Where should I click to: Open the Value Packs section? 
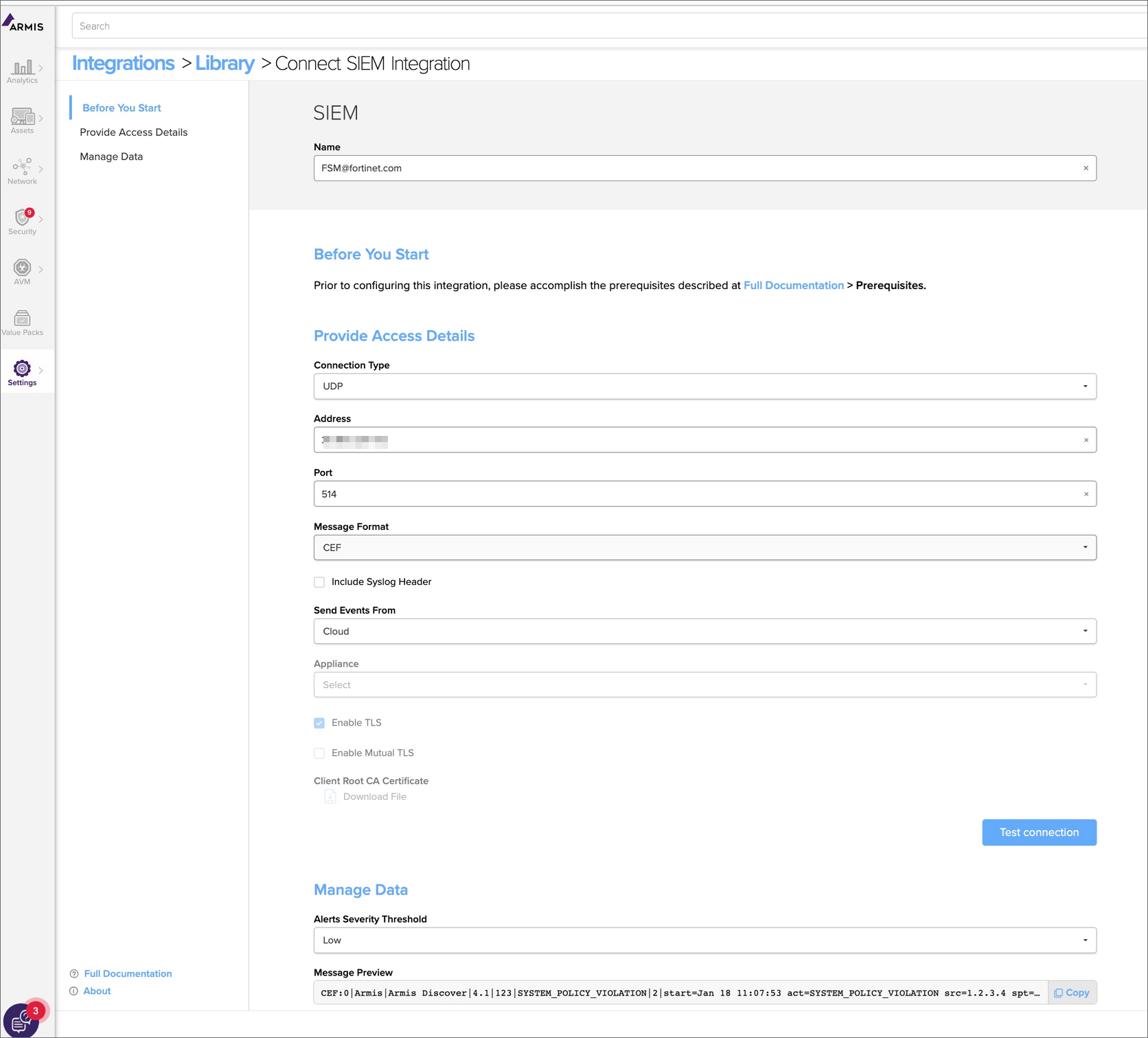(x=23, y=321)
